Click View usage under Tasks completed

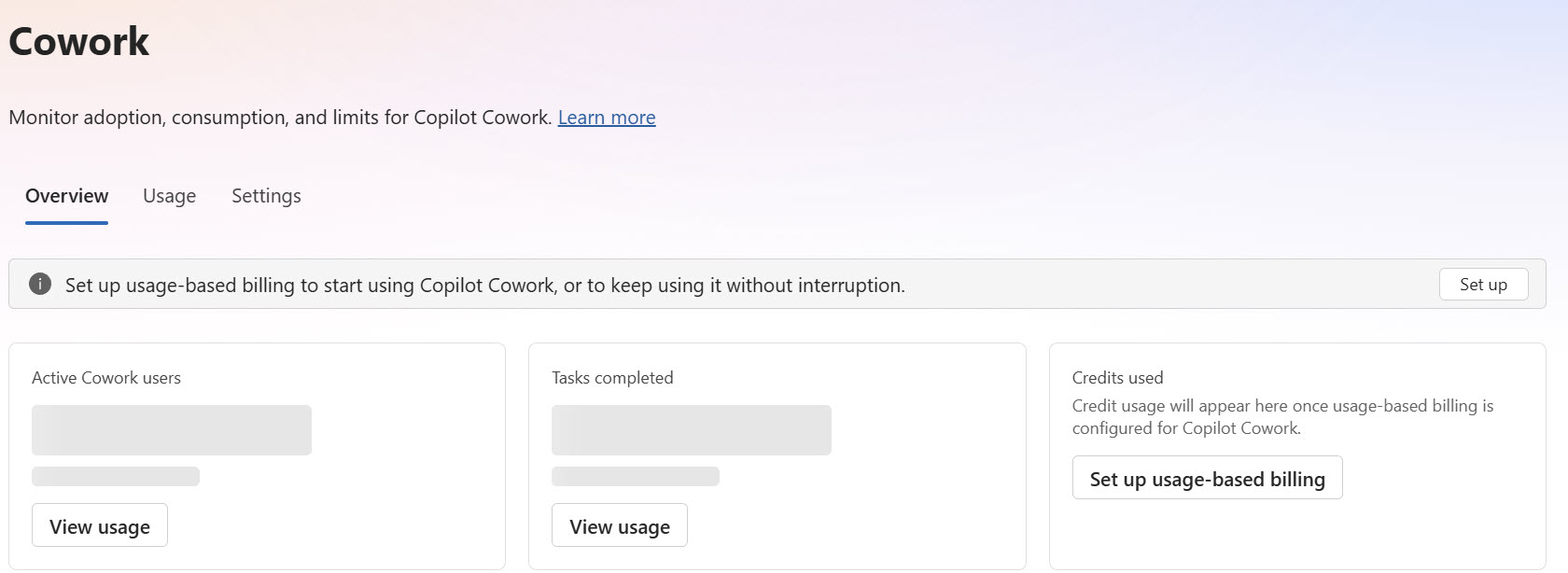click(x=620, y=525)
